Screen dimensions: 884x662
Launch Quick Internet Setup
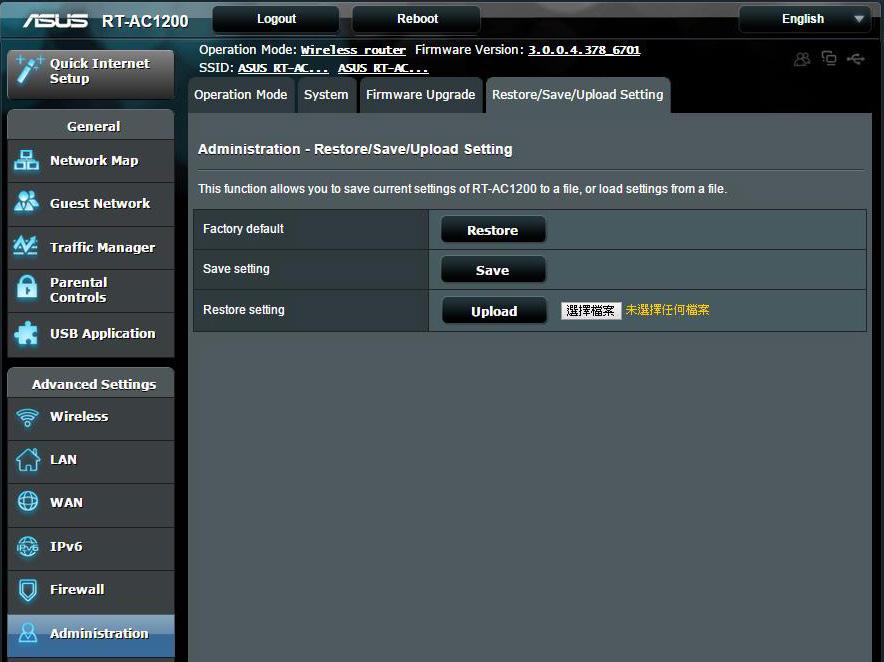point(91,73)
